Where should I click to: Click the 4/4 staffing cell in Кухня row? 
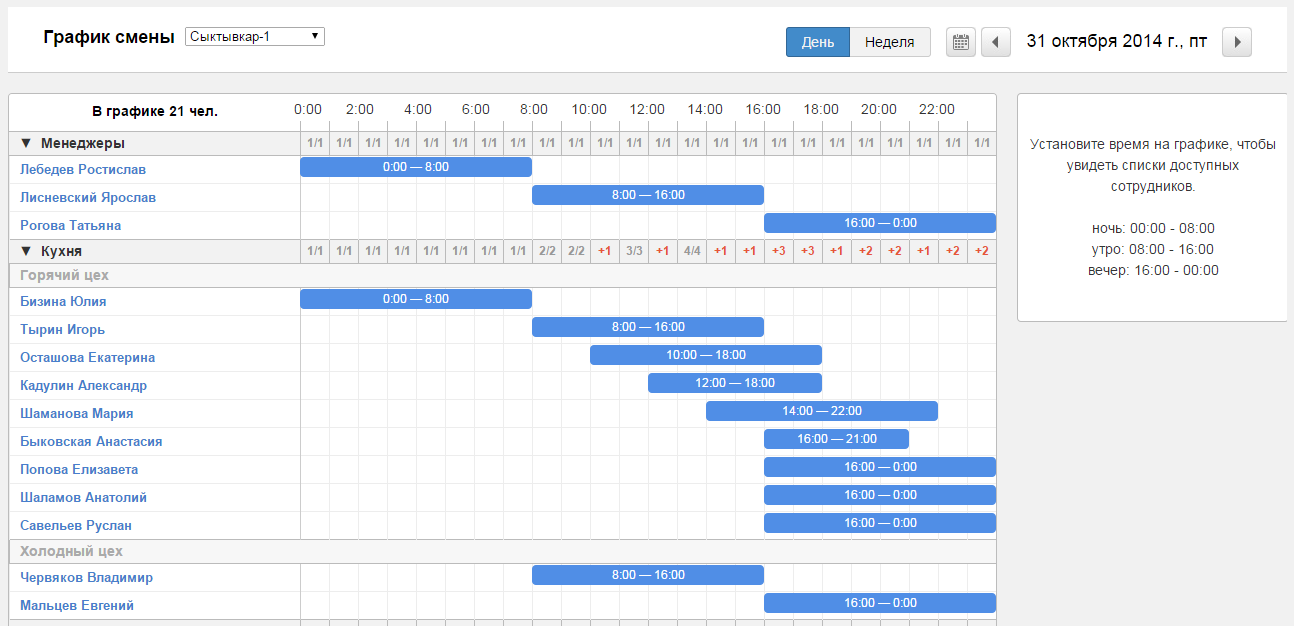[692, 251]
